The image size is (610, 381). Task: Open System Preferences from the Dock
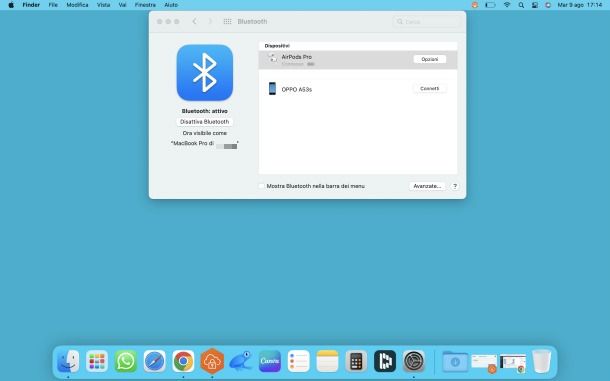[414, 361]
